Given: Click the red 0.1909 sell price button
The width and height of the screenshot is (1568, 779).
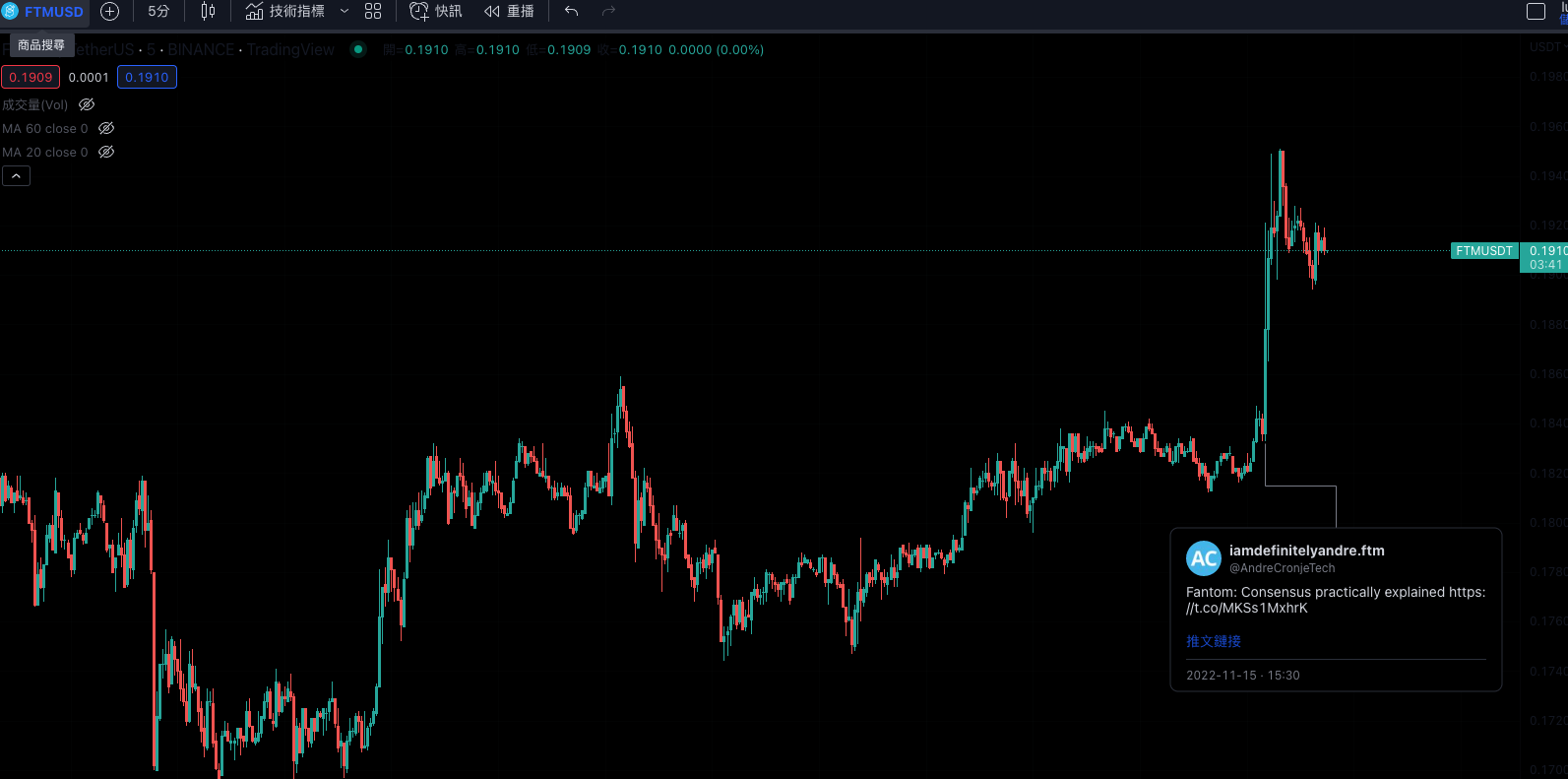Looking at the screenshot, I should [31, 77].
